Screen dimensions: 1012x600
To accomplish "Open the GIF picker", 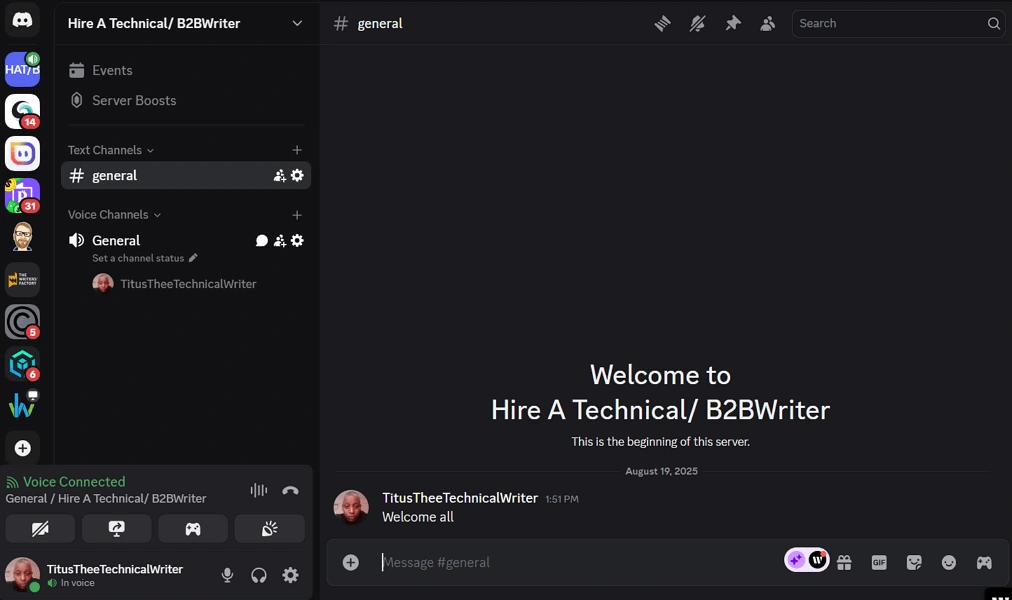I will coord(879,563).
